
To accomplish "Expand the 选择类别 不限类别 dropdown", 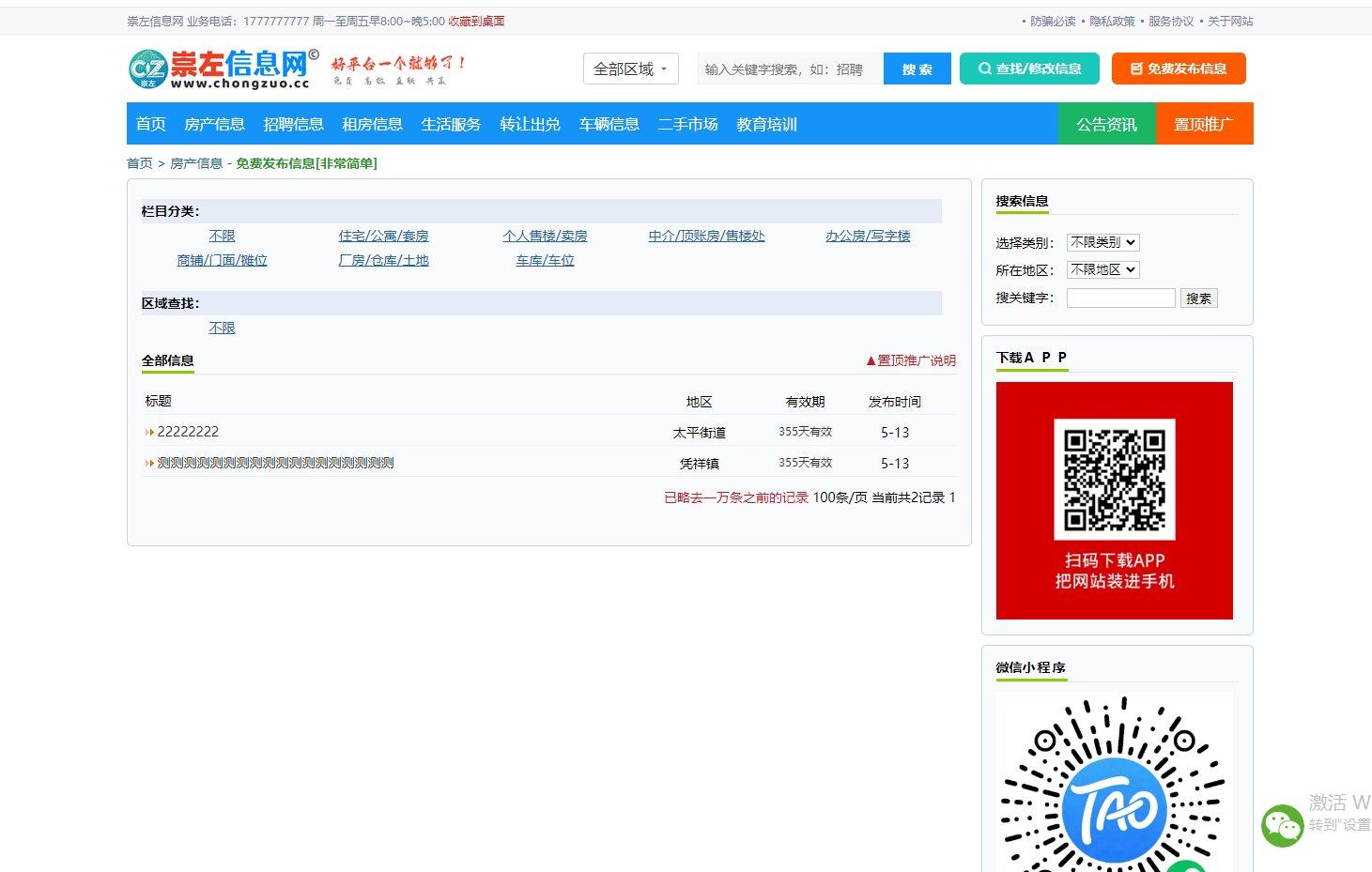I will click(x=1103, y=242).
